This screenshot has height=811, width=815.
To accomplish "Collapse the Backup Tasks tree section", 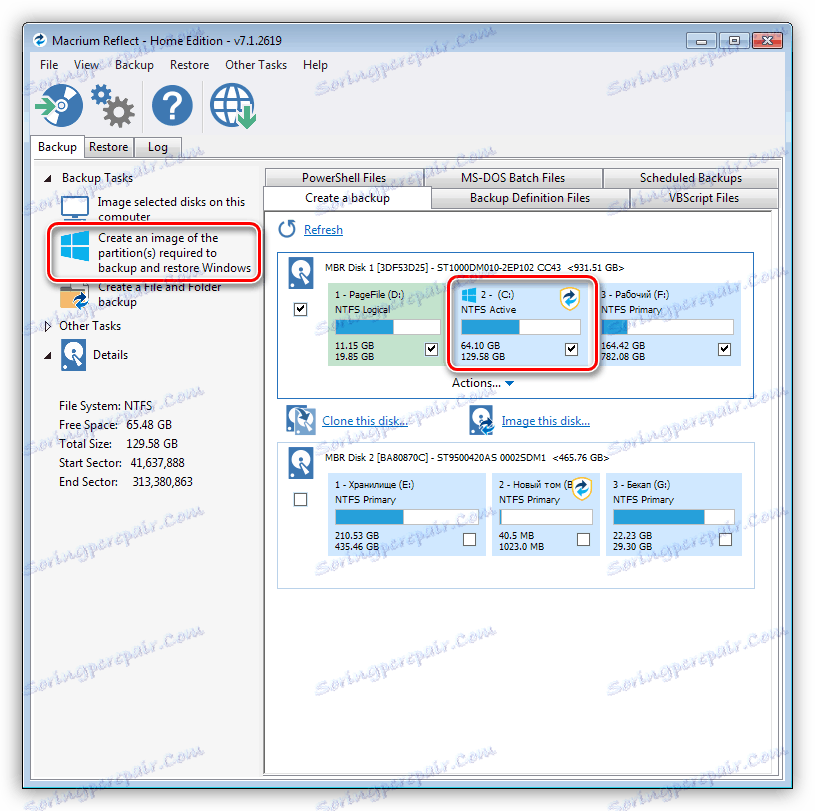I will click(48, 178).
